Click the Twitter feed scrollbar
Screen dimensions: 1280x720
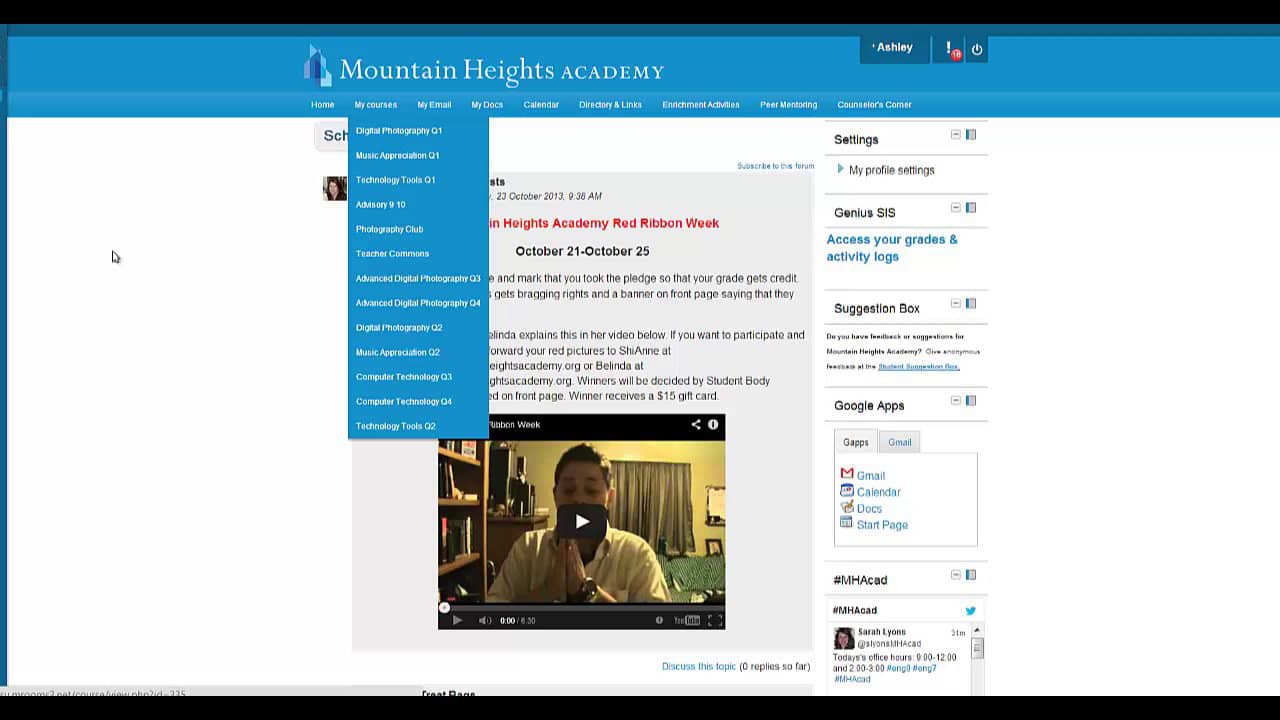pos(977,650)
